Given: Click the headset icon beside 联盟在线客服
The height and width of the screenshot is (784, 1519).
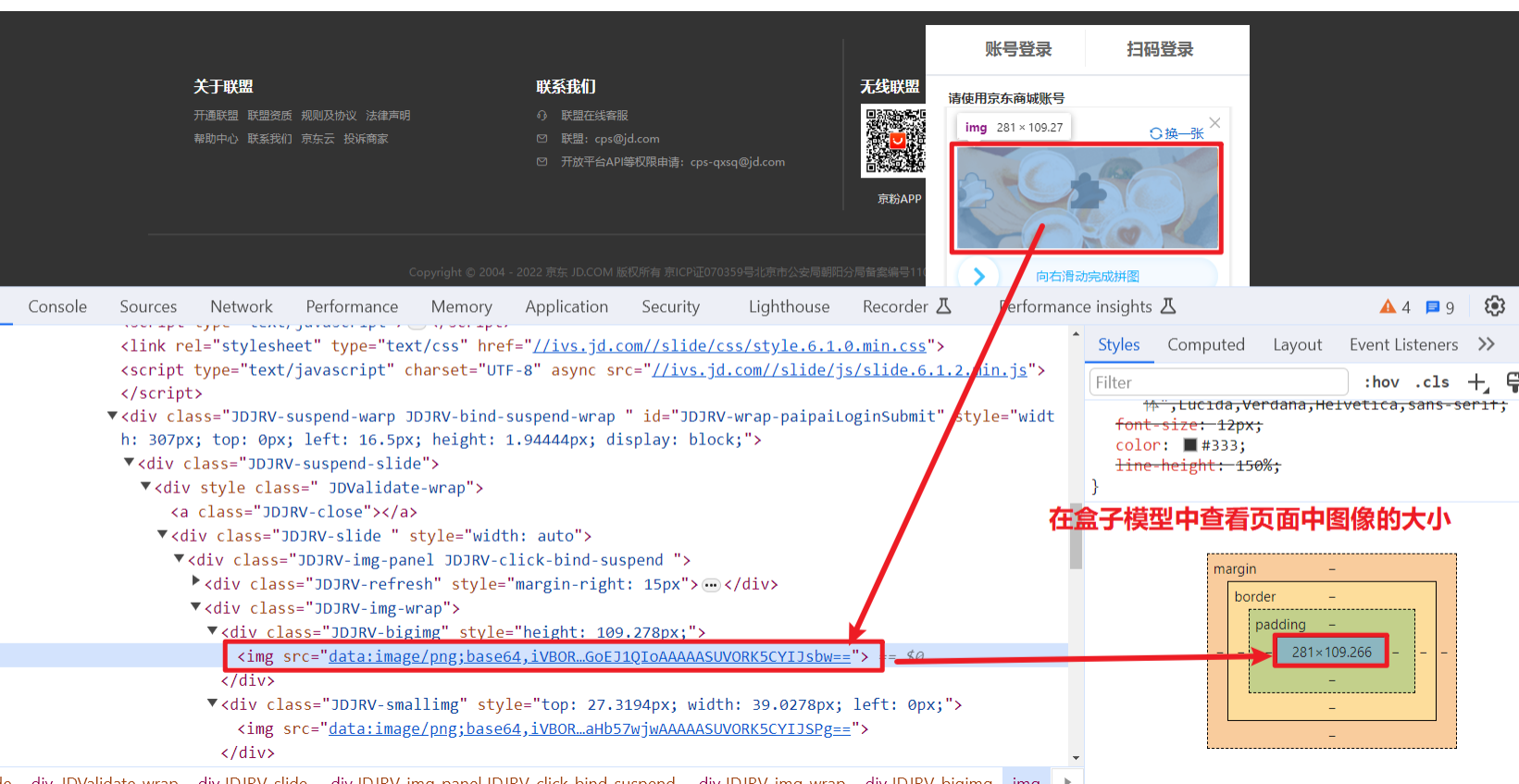Looking at the screenshot, I should 542,116.
